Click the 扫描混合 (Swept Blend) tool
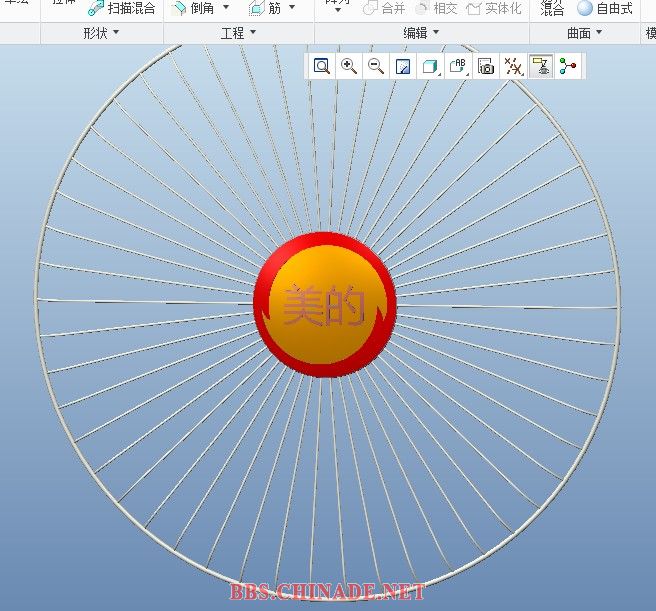 (122, 8)
